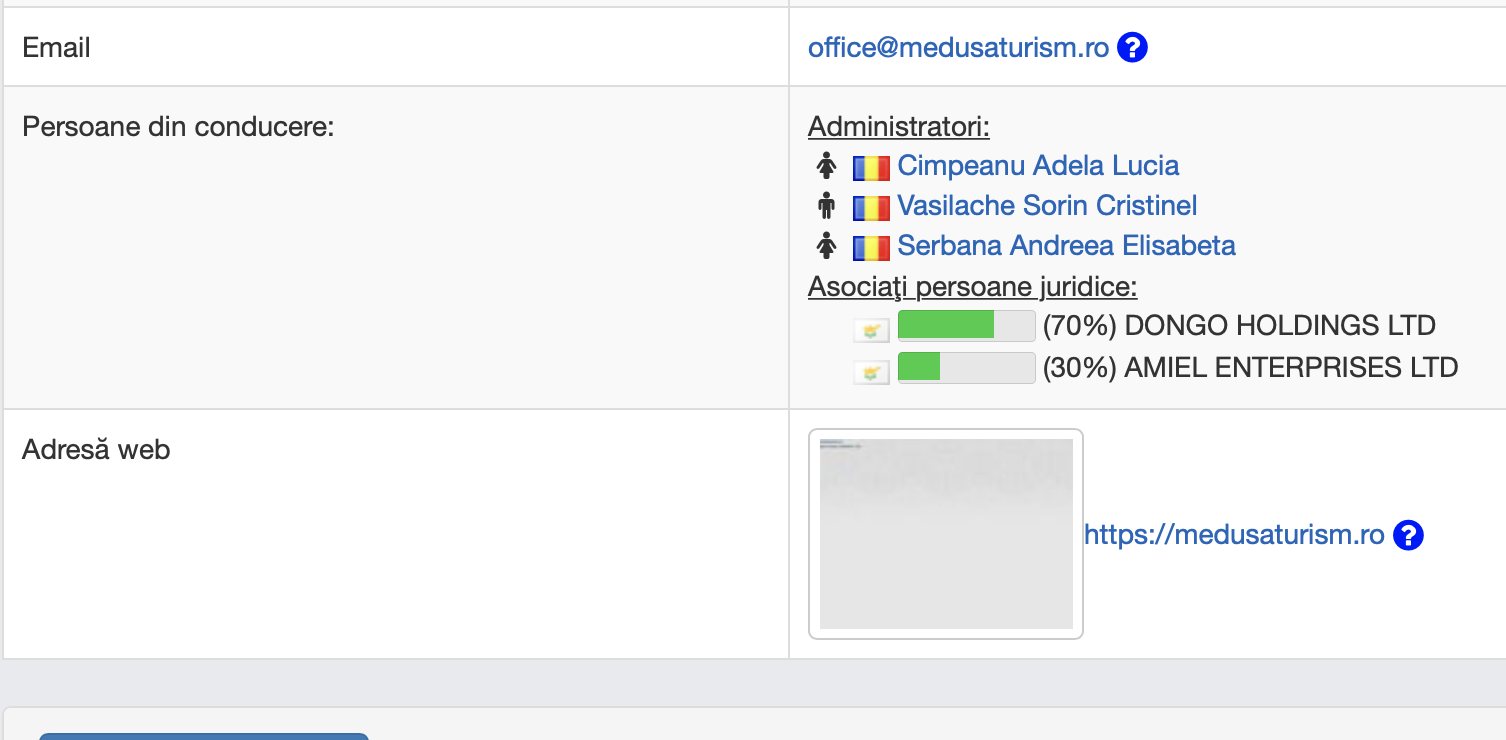
Task: Click the 30% ownership bar for AMIEL ENTERPRISES
Action: point(966,367)
